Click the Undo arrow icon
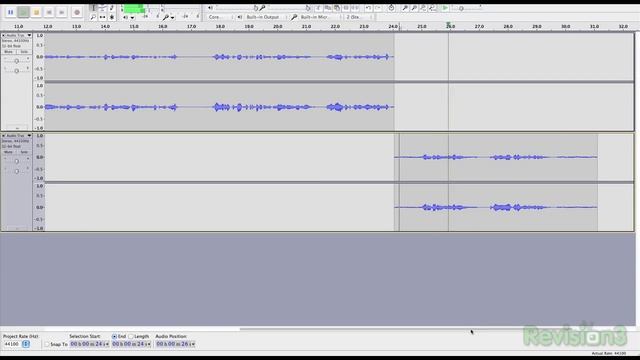 [368, 8]
